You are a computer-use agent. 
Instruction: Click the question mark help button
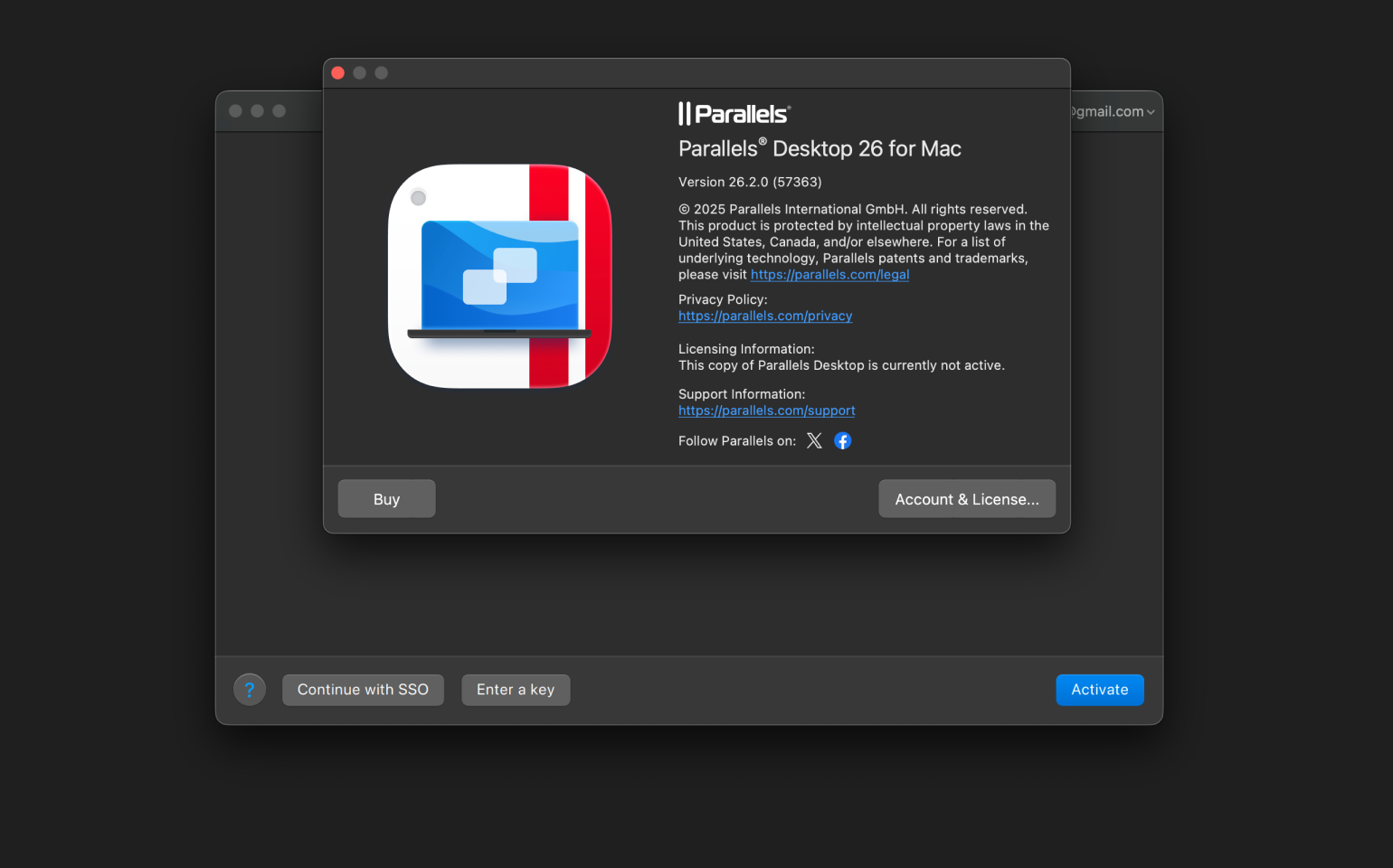[x=250, y=690]
